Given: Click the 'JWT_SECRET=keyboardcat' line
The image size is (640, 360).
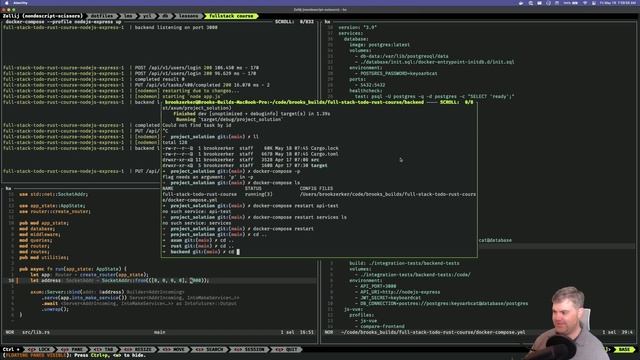Looking at the screenshot, I should (387, 298).
